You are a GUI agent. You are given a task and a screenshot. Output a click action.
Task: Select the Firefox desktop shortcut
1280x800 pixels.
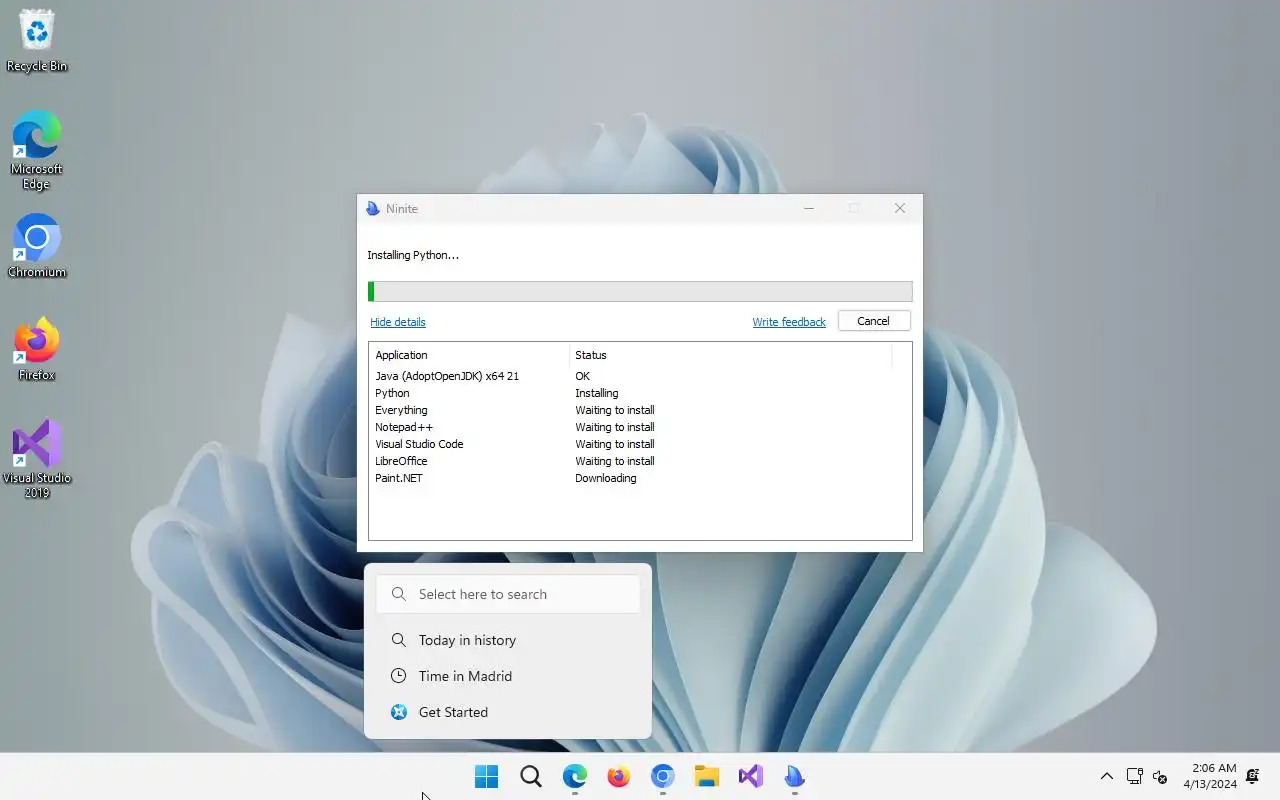click(x=37, y=349)
